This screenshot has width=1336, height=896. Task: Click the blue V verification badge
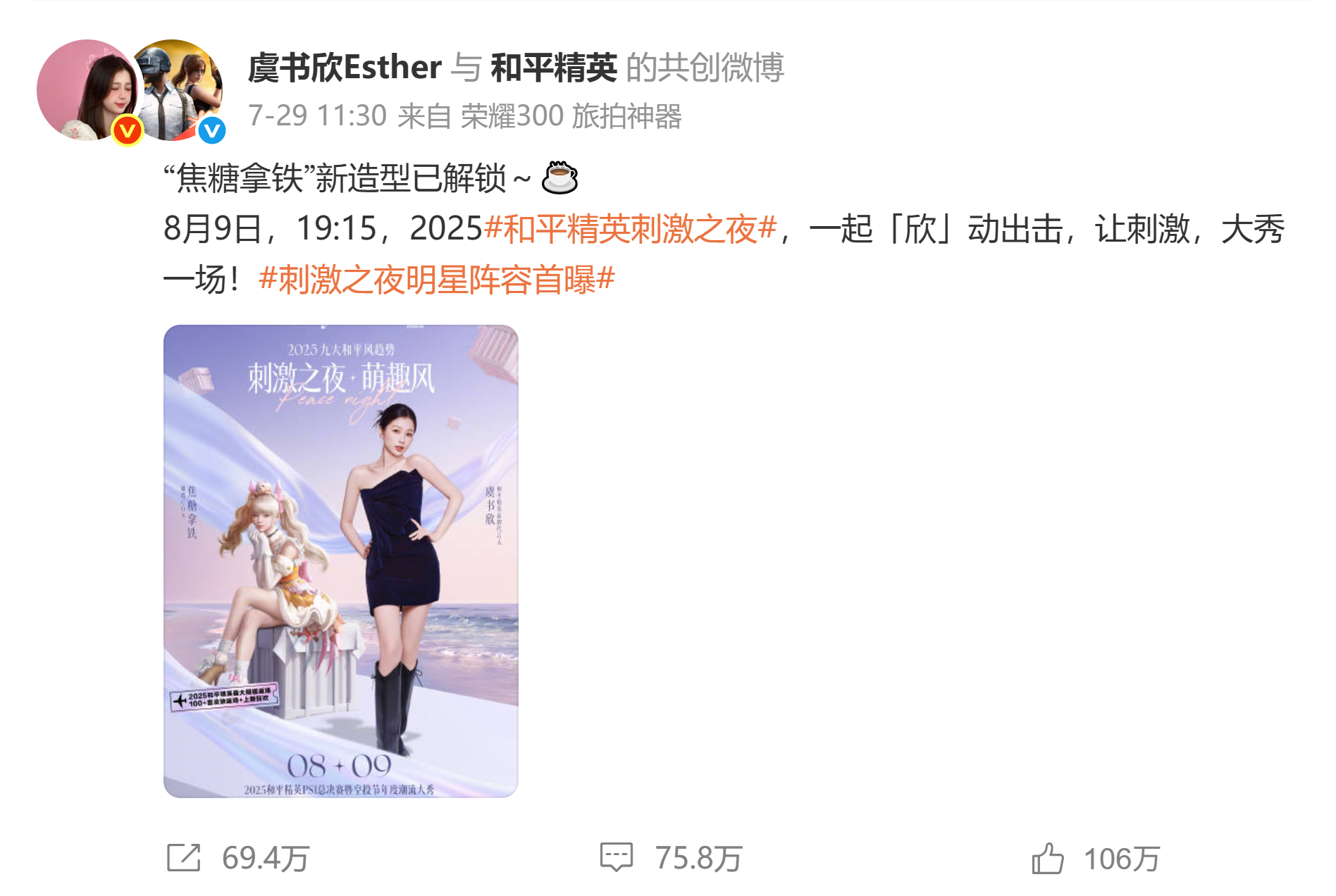pyautogui.click(x=211, y=130)
